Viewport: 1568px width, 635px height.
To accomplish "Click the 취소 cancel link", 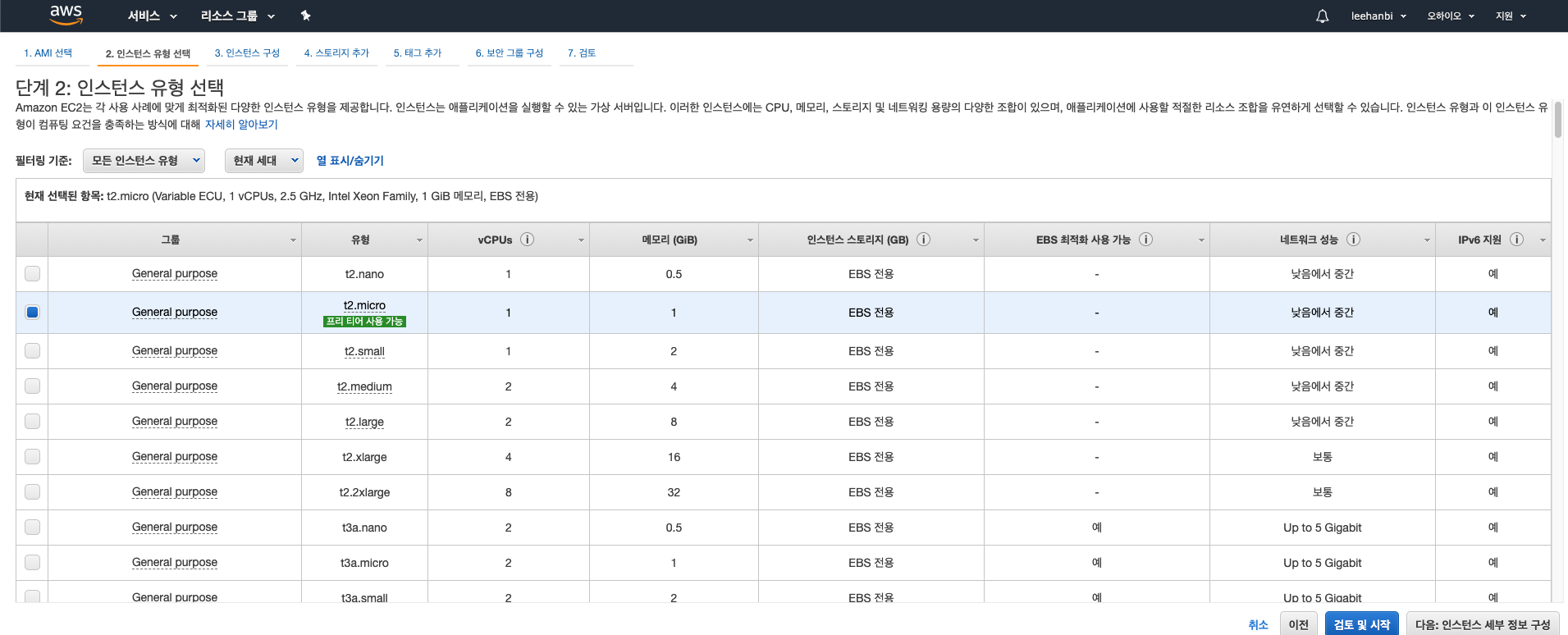I will tap(1259, 625).
